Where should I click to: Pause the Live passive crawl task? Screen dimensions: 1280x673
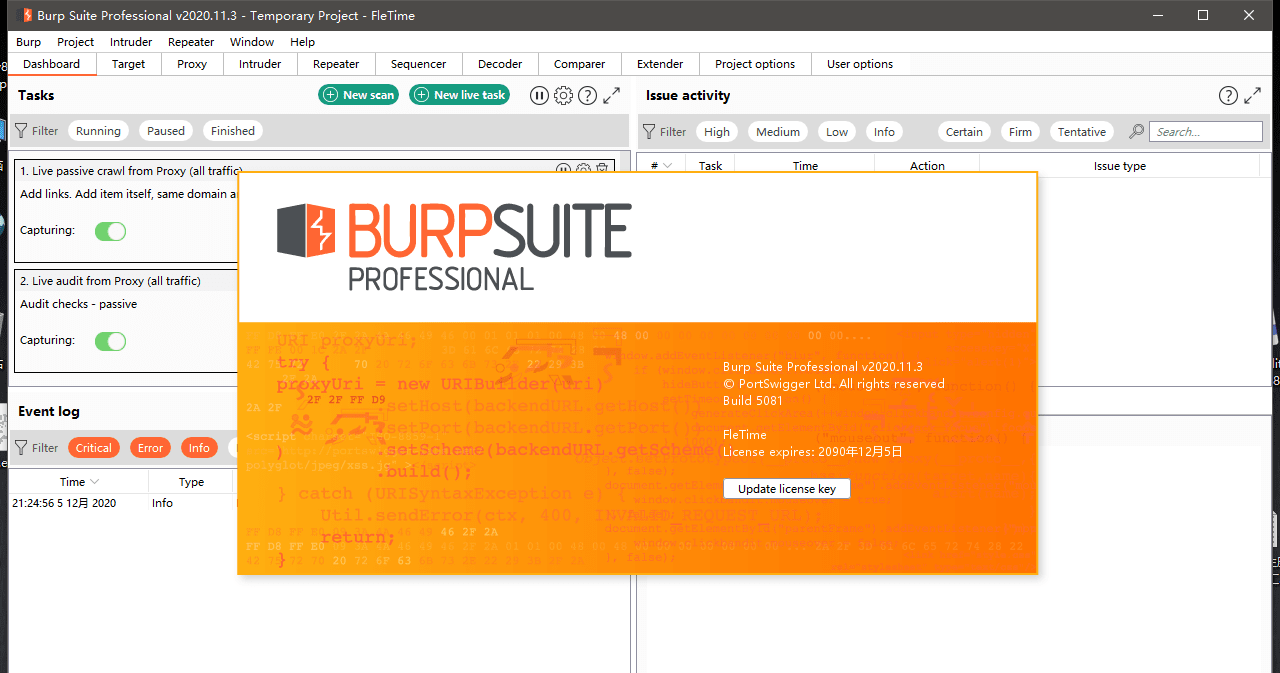564,170
